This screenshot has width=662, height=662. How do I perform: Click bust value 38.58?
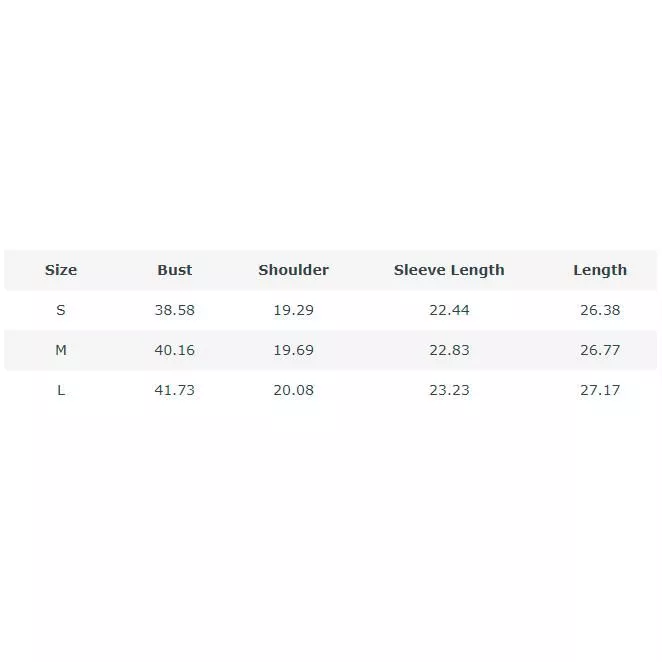[x=175, y=310]
